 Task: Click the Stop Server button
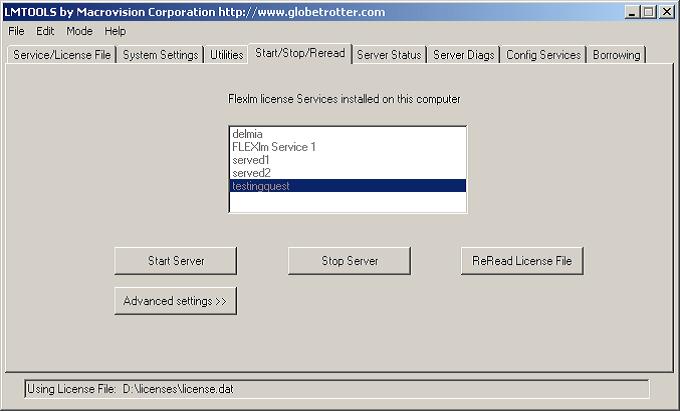tap(349, 261)
